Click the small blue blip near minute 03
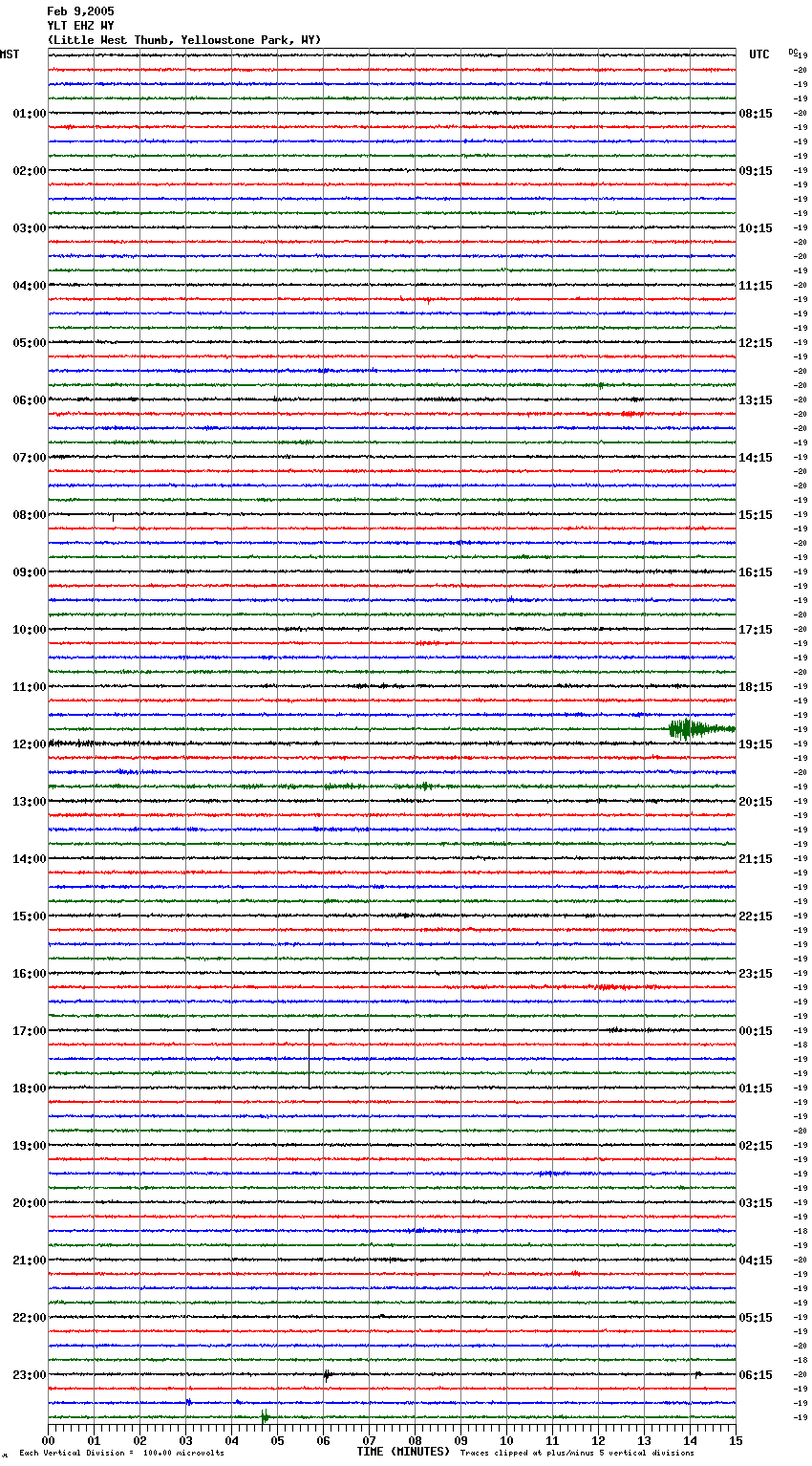This screenshot has width=812, height=1466. [x=188, y=1402]
